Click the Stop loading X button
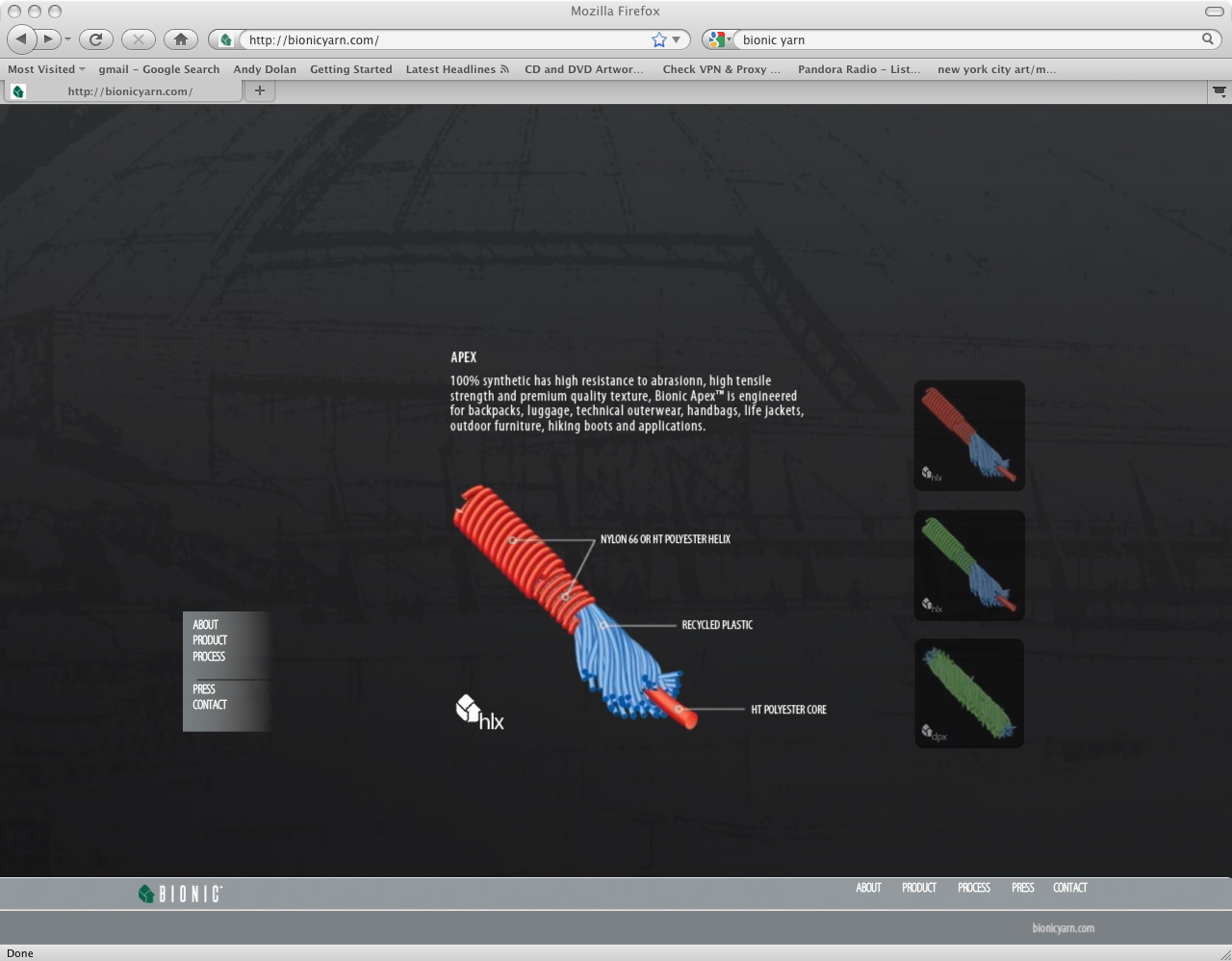The width and height of the screenshot is (1232, 961). click(139, 39)
